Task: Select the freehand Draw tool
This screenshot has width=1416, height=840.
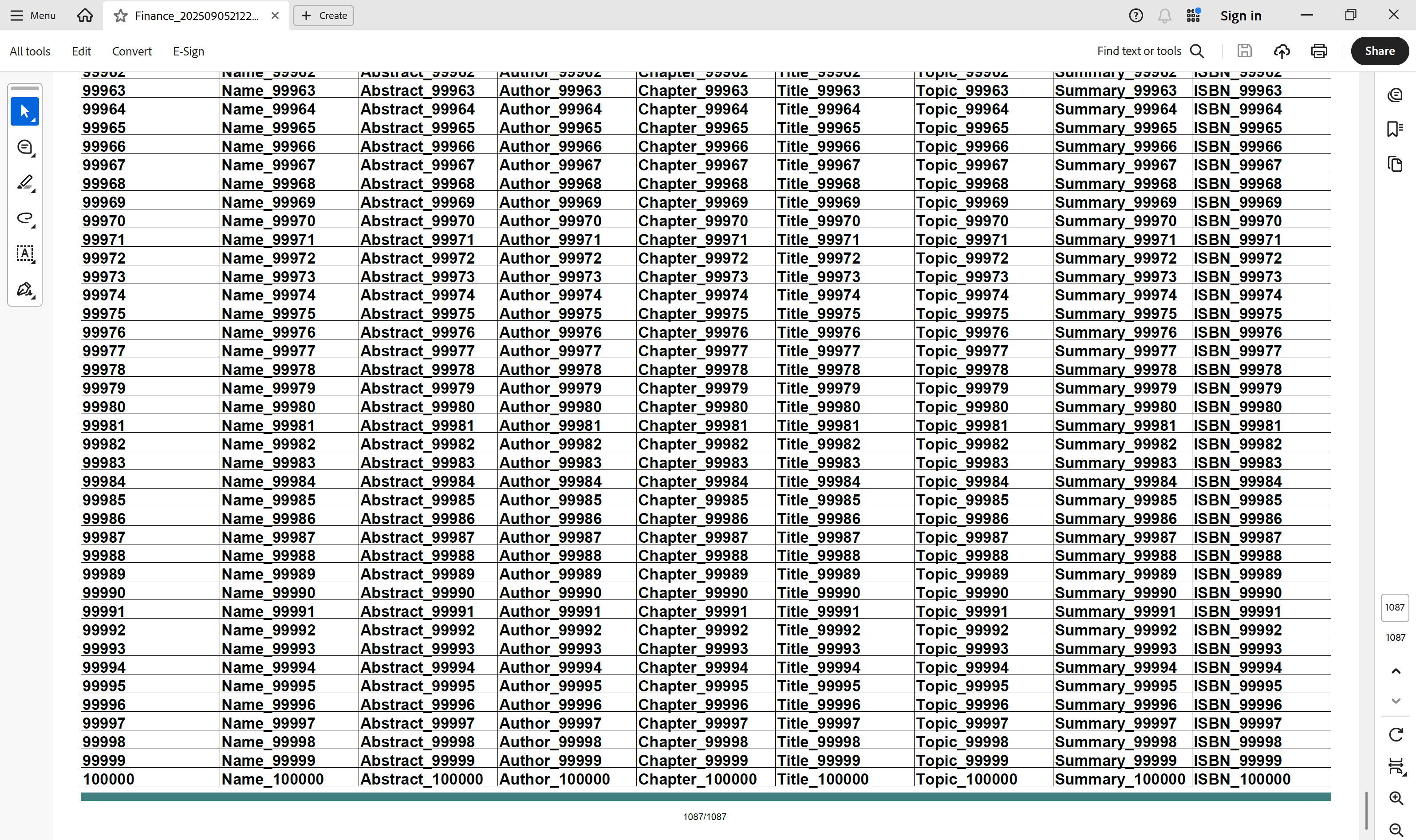Action: (x=24, y=218)
